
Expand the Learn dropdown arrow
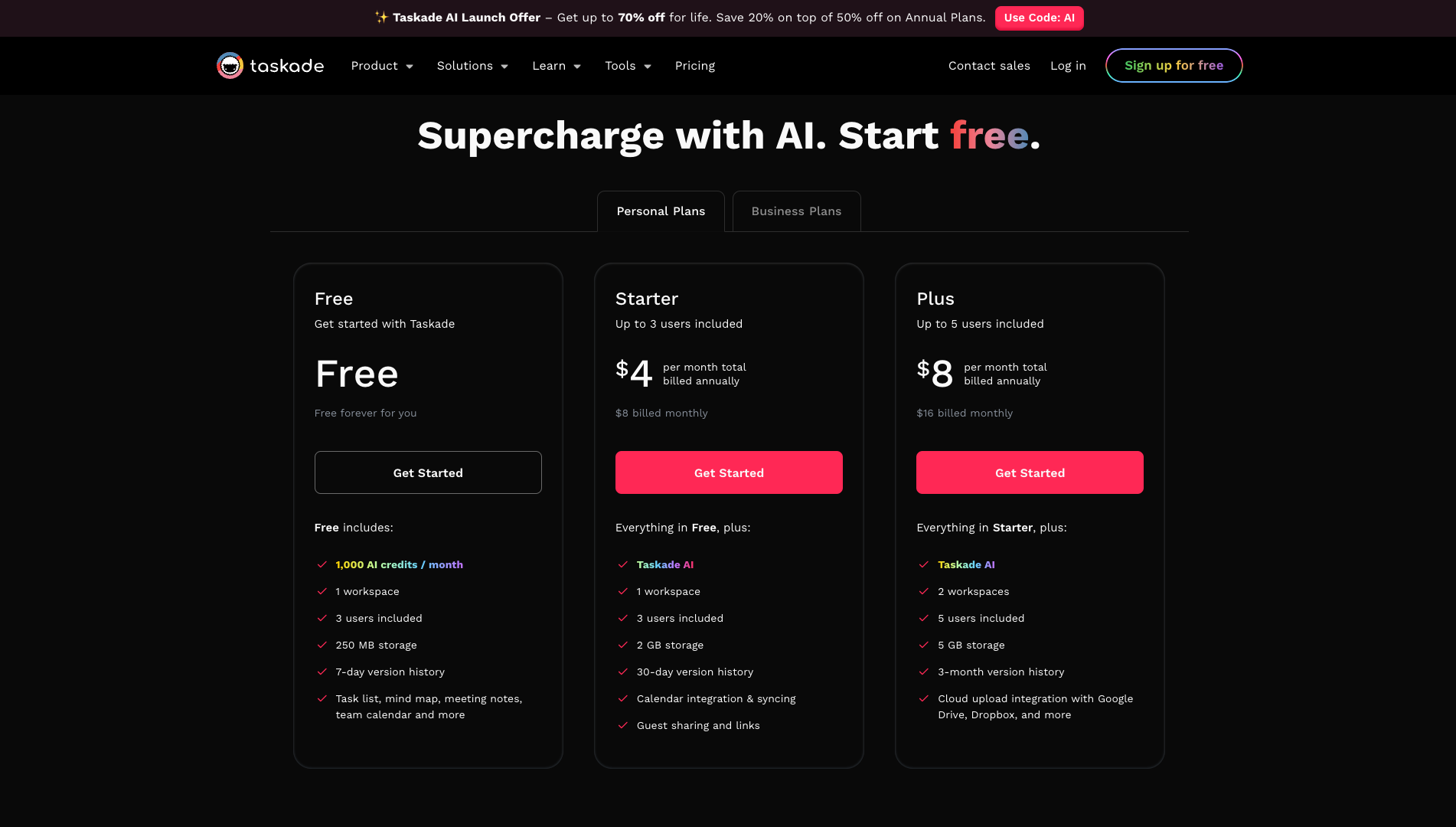(576, 67)
